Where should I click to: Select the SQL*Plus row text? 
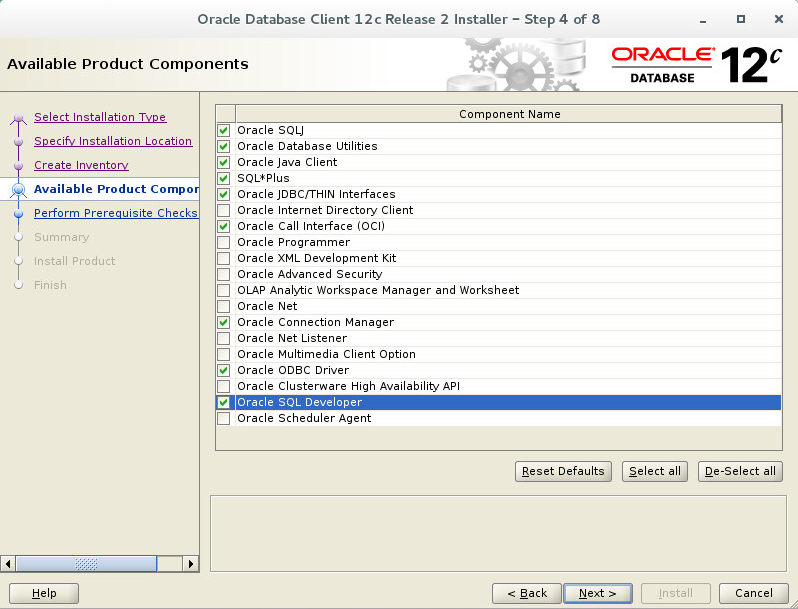click(263, 179)
